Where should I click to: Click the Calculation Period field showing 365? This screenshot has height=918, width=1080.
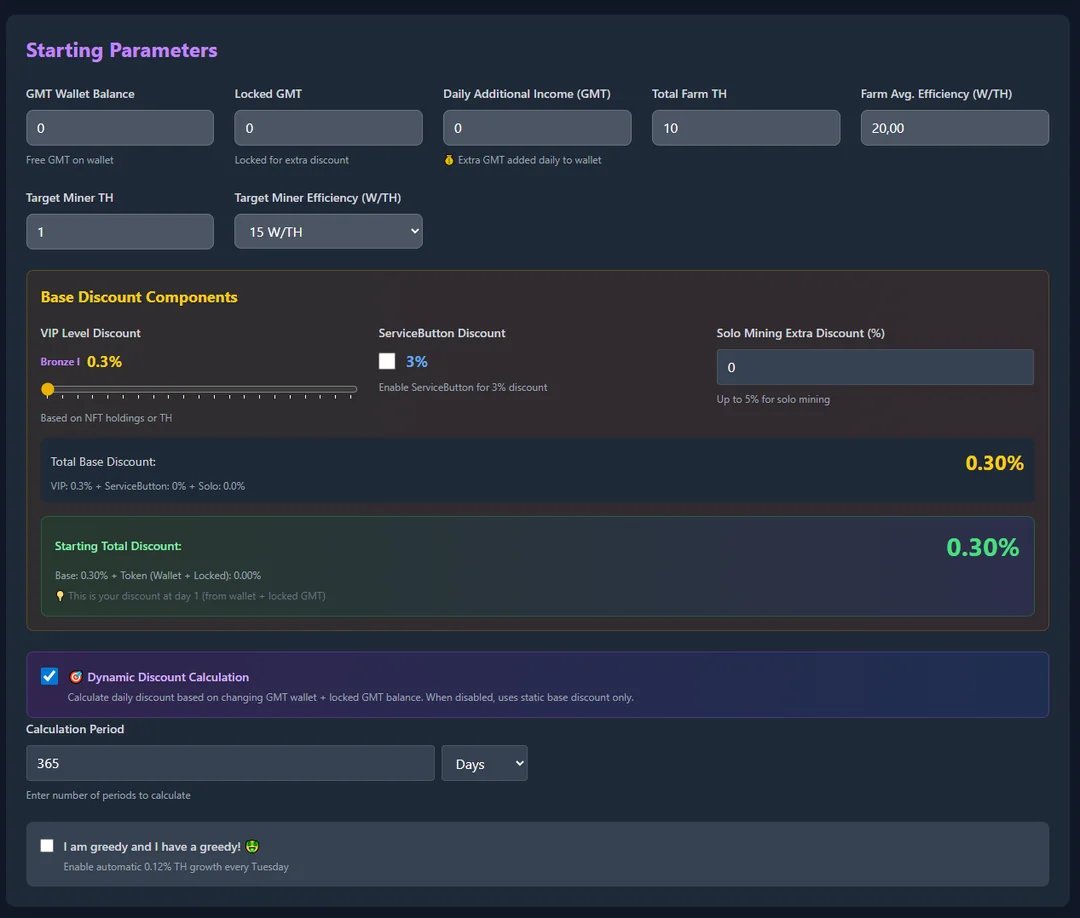point(230,762)
